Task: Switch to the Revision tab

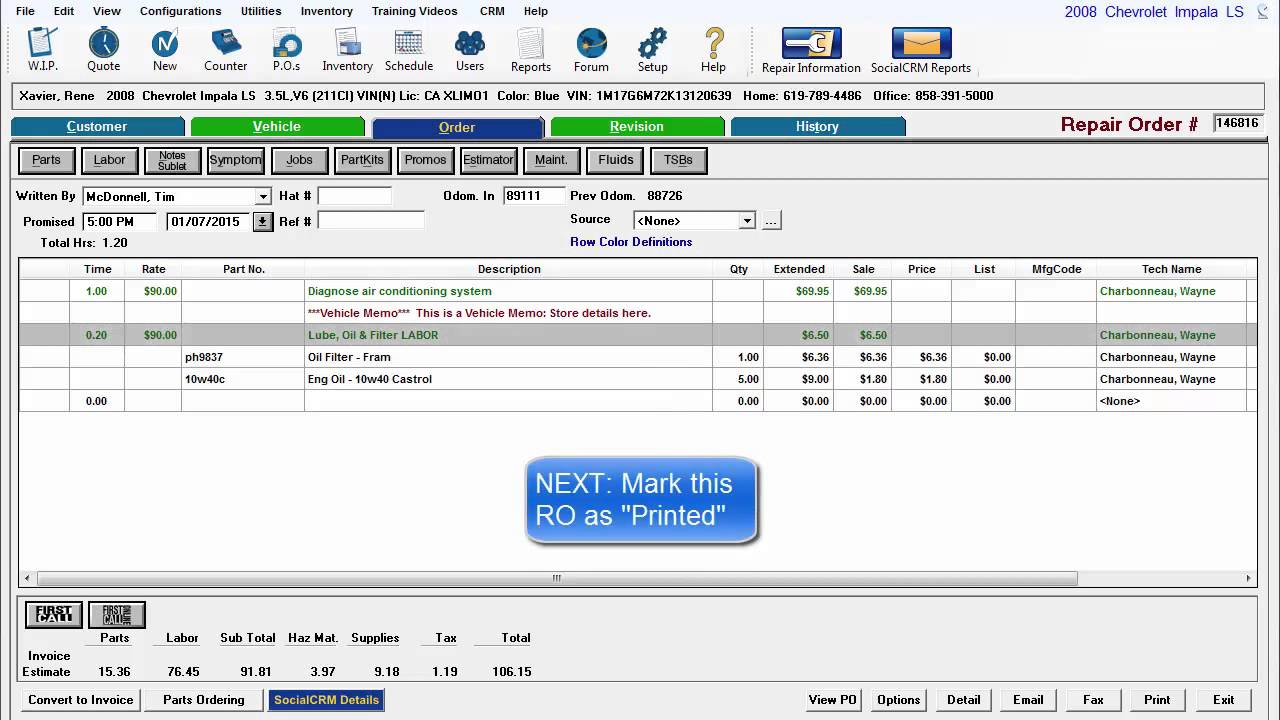Action: (637, 126)
